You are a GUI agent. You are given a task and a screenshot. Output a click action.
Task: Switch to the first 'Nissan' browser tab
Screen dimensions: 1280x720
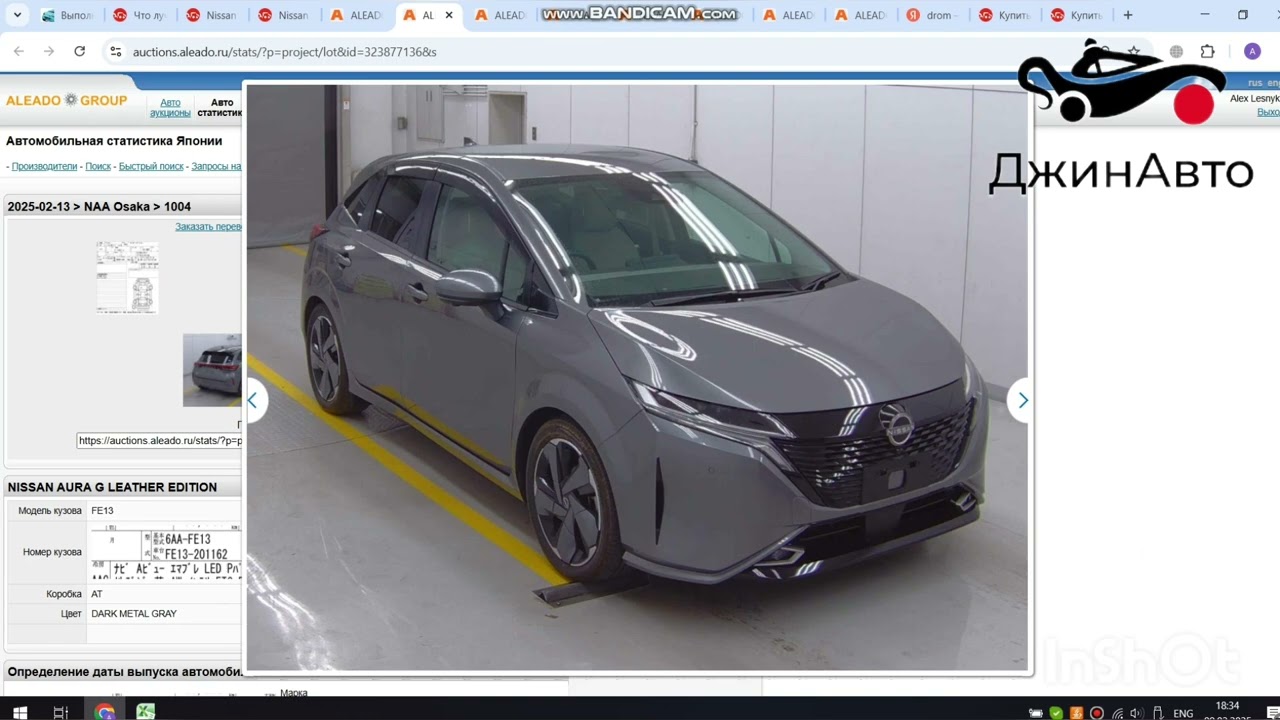coord(211,15)
